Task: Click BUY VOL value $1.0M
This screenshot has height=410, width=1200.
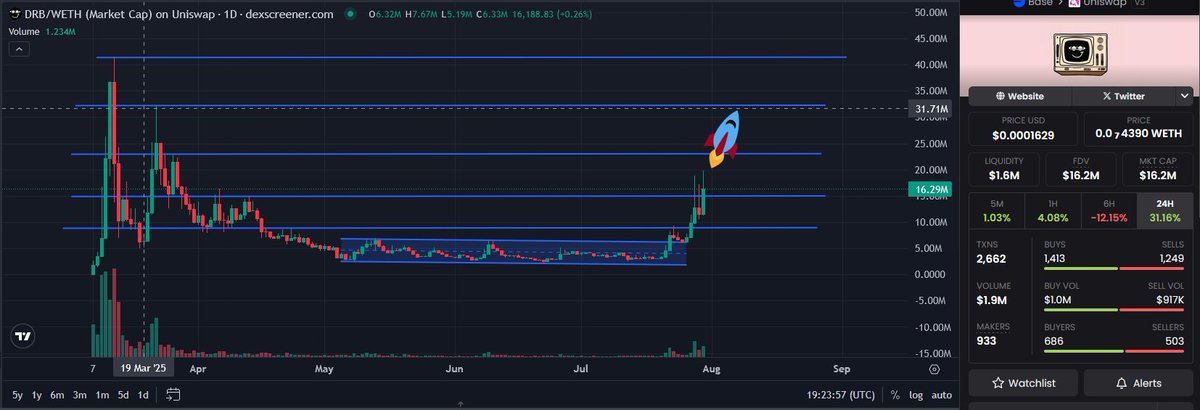Action: [x=1058, y=300]
